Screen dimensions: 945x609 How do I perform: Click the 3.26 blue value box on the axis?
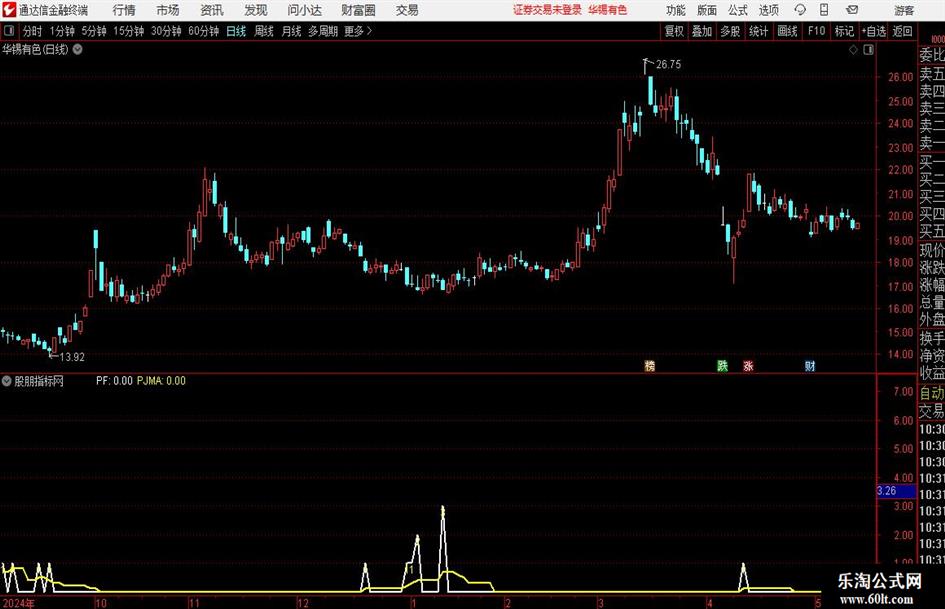click(x=896, y=491)
